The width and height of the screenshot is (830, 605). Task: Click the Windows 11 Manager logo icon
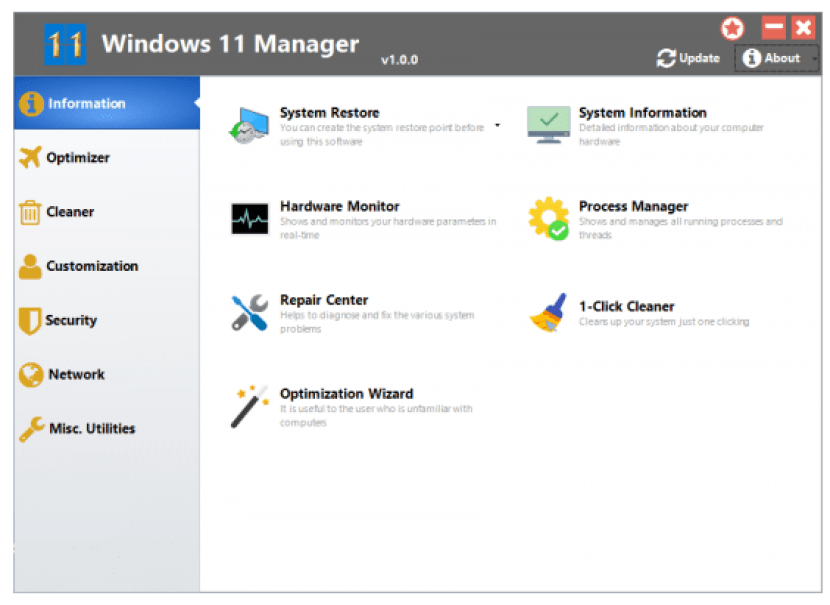pos(65,44)
